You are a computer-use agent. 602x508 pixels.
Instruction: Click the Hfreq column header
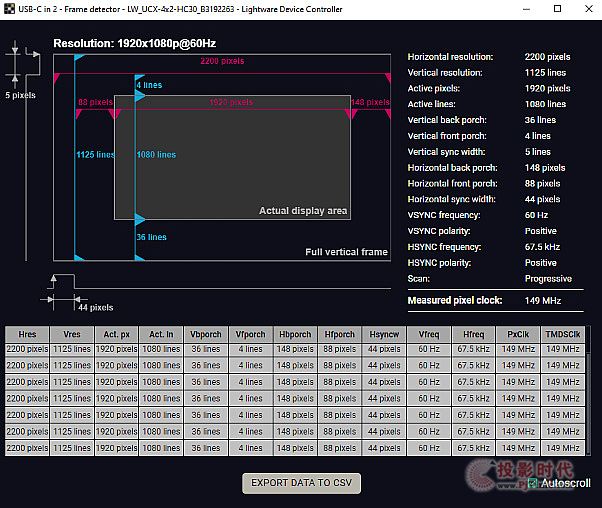pyautogui.click(x=474, y=334)
